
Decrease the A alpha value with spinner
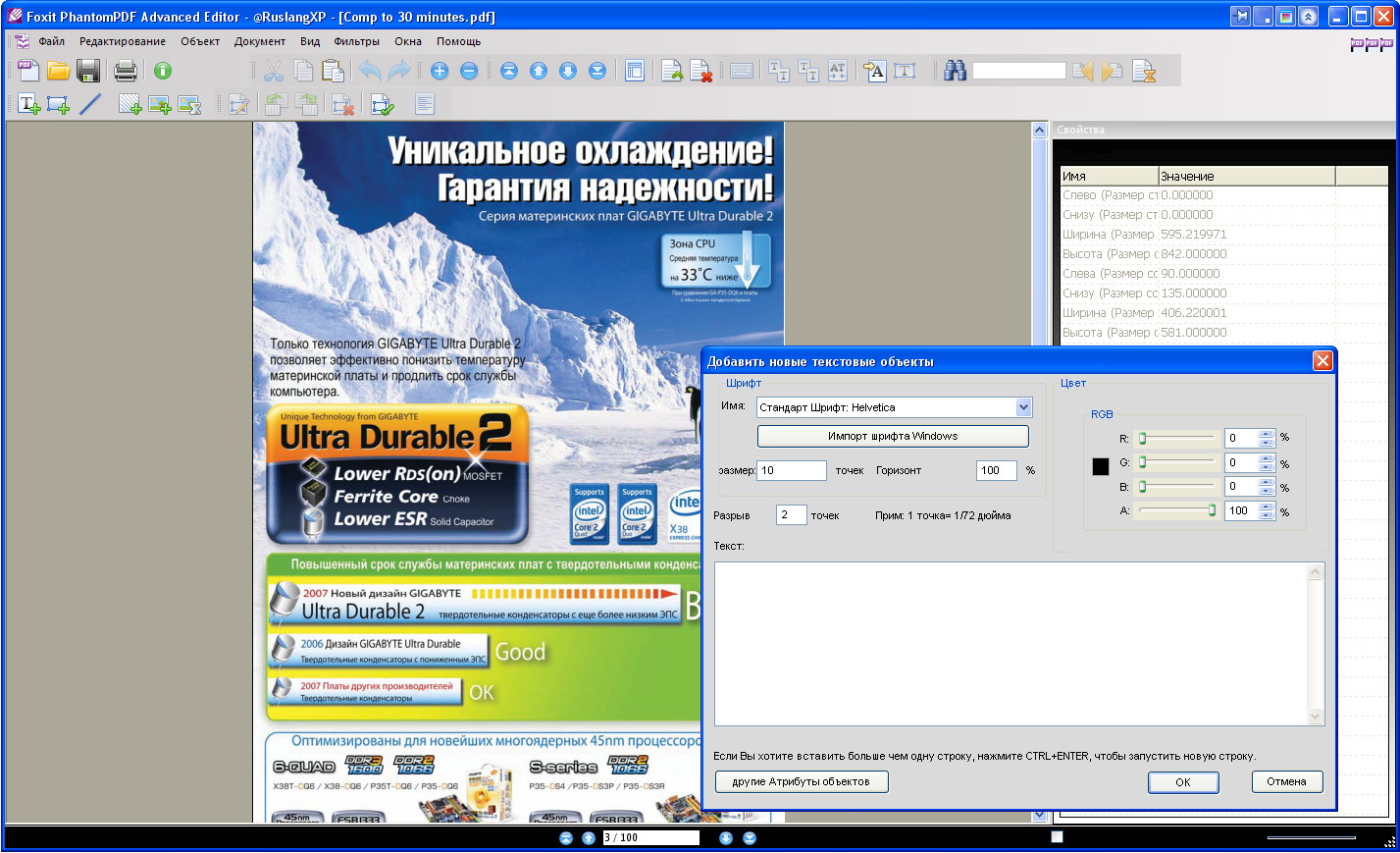(x=1267, y=515)
